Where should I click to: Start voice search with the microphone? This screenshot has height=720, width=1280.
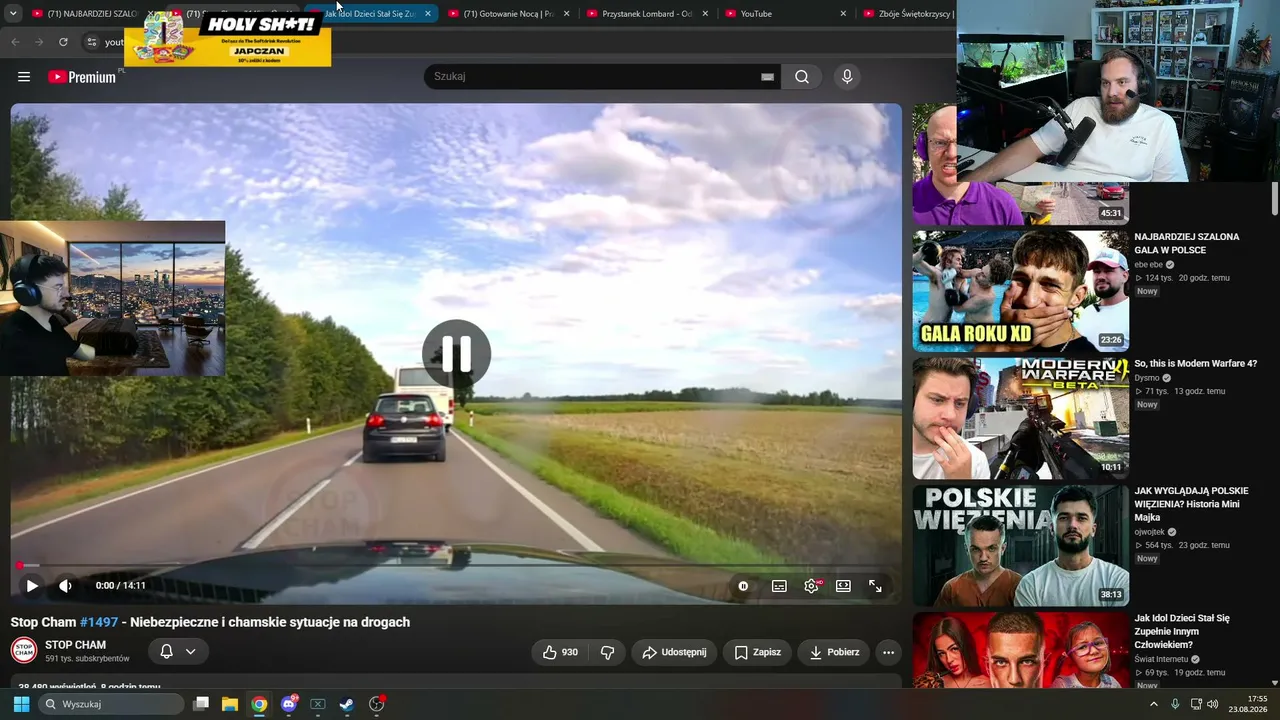pyautogui.click(x=847, y=77)
